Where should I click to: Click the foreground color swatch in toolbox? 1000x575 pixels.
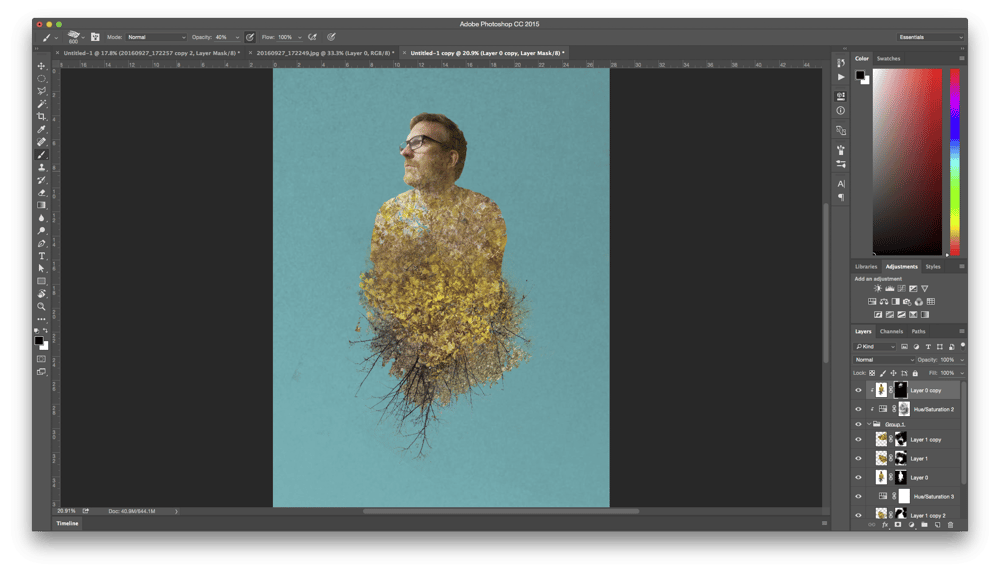(x=39, y=341)
